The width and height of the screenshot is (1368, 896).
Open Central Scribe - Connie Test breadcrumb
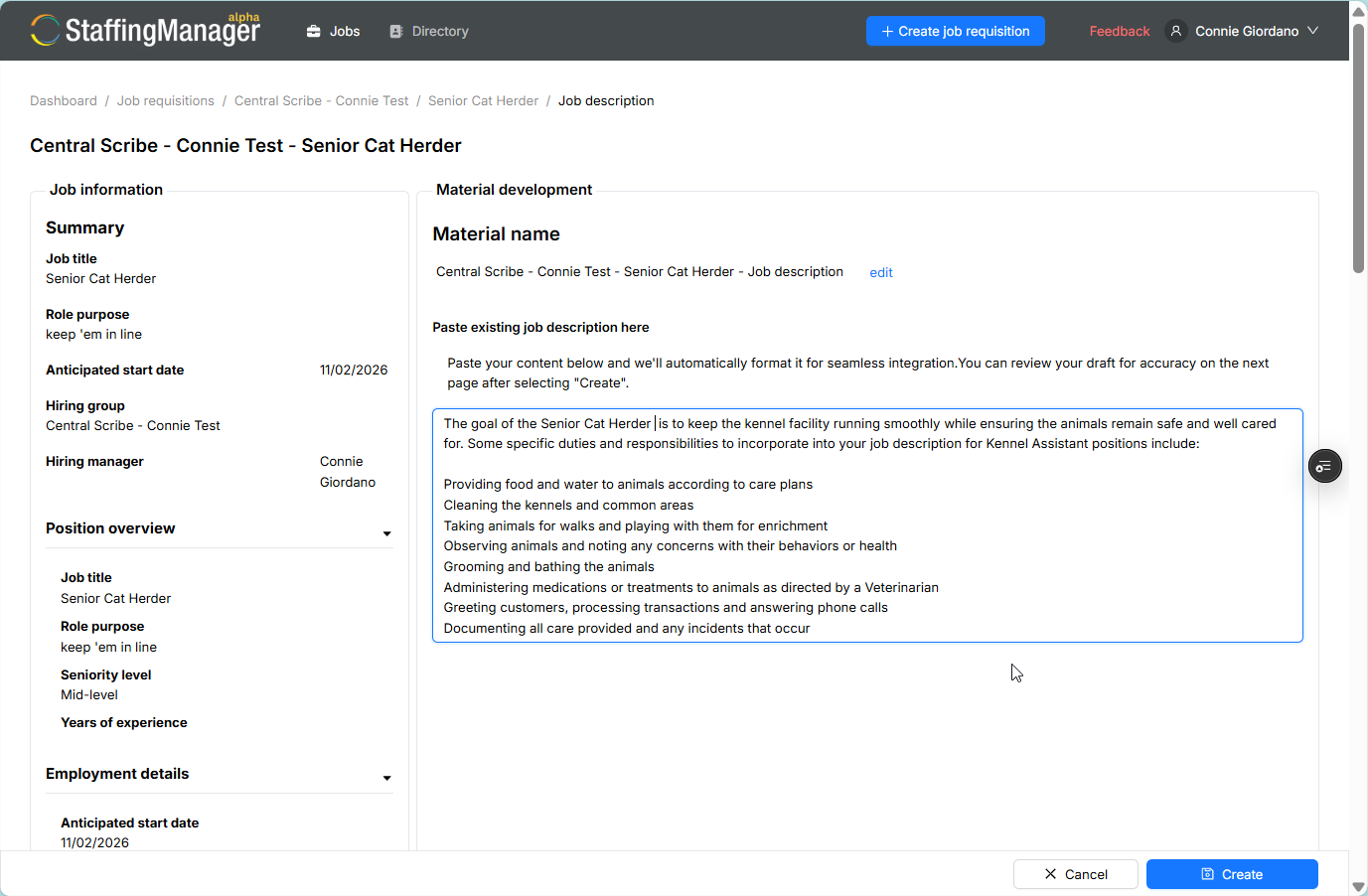click(x=322, y=100)
